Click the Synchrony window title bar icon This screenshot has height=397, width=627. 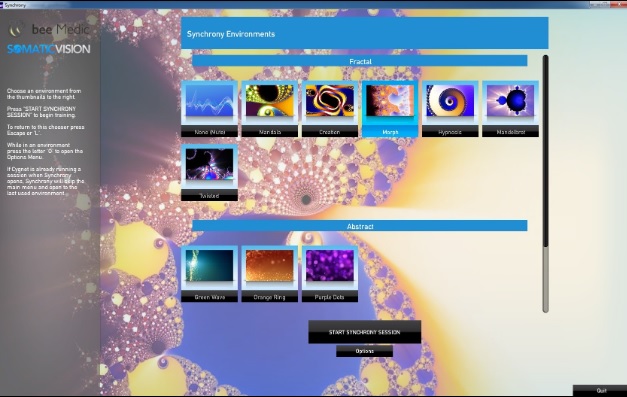point(2,5)
